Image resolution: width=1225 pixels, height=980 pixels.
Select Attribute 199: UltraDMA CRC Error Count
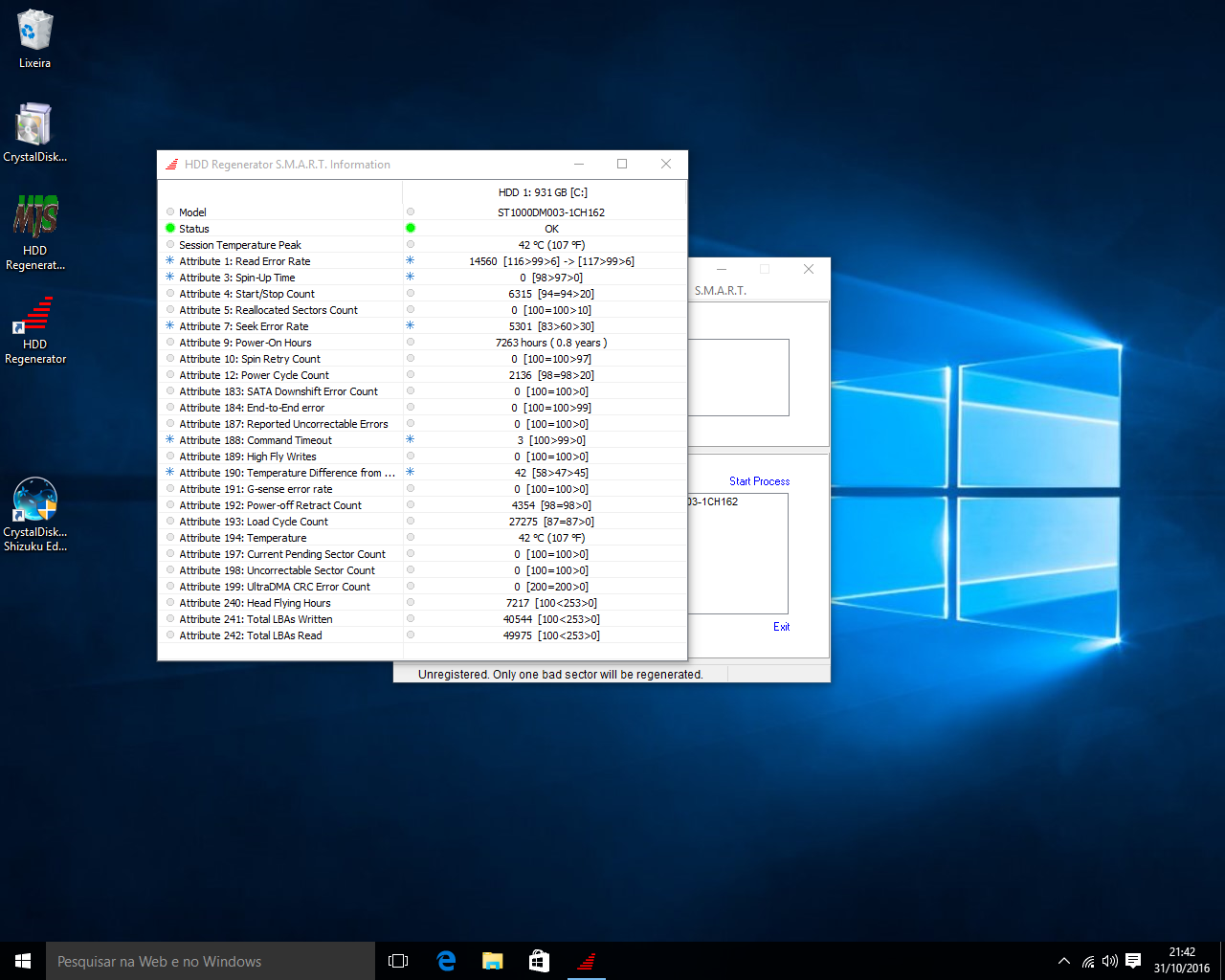pos(275,587)
